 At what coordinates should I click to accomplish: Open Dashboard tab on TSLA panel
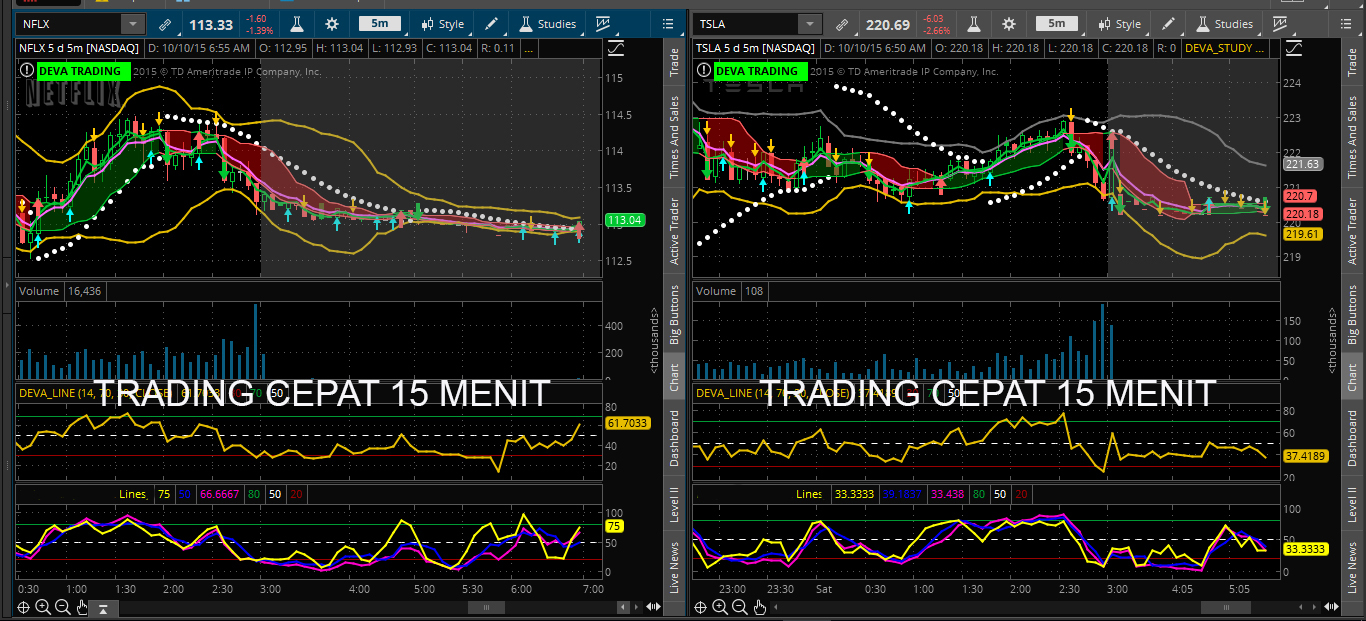pos(1352,438)
